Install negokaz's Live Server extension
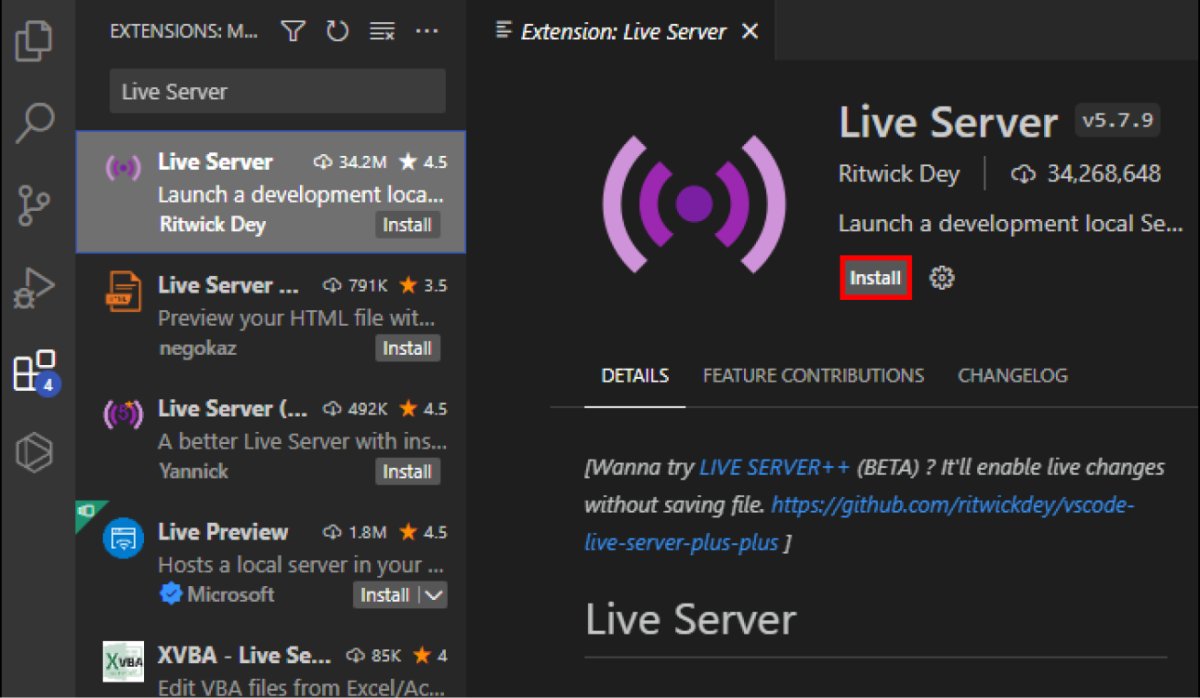 (x=407, y=348)
